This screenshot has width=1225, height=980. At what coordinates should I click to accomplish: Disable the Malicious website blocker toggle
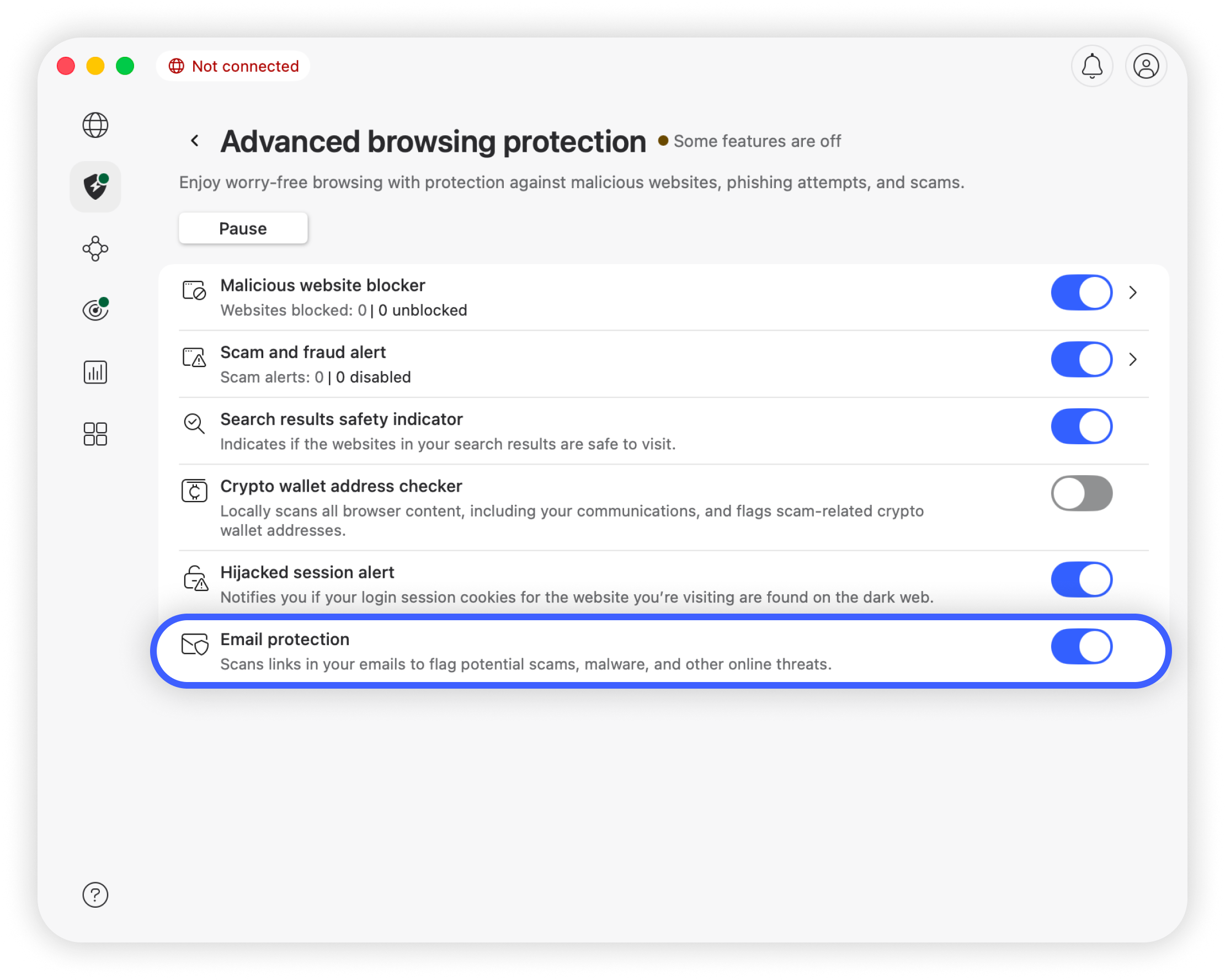coord(1081,292)
